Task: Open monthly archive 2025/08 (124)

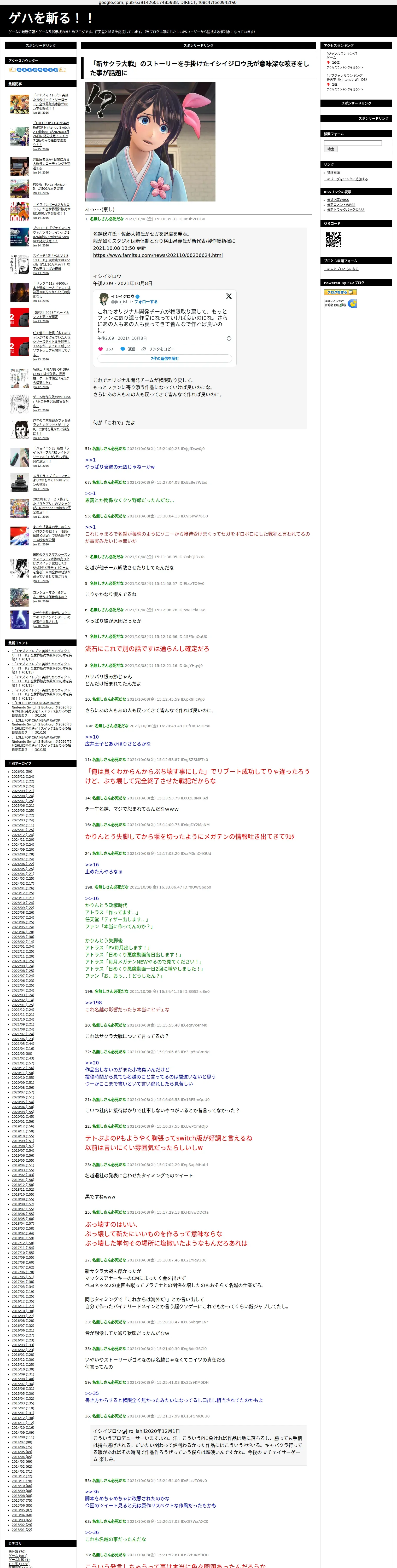Action: 22,796
